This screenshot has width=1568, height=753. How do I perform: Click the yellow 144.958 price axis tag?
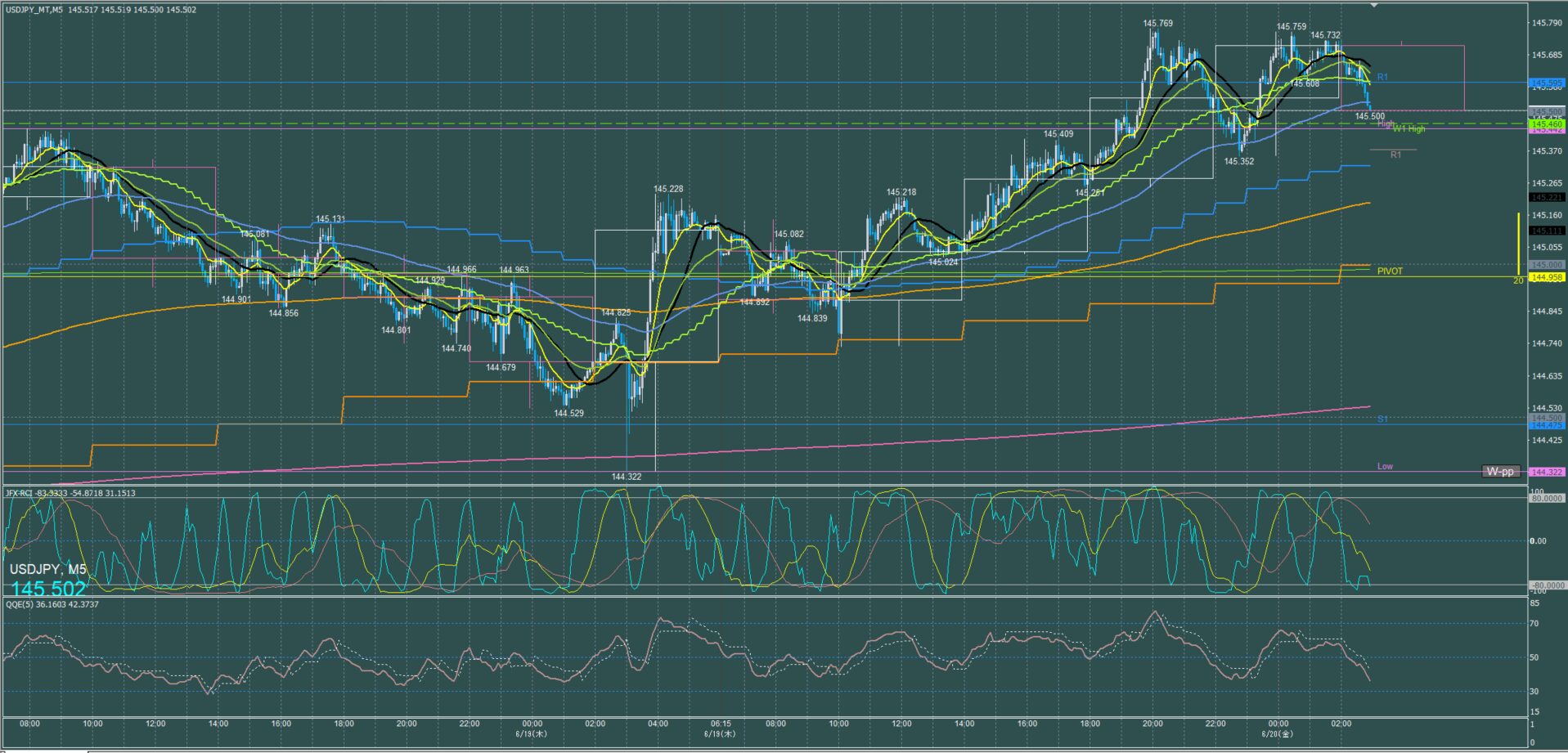tap(1546, 278)
